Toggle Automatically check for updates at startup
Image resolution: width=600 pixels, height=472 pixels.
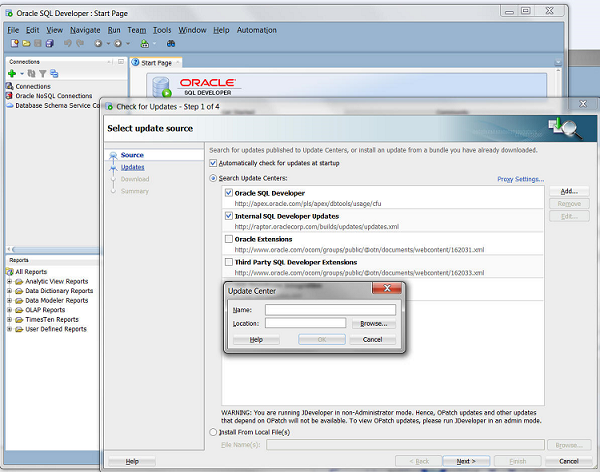click(213, 163)
